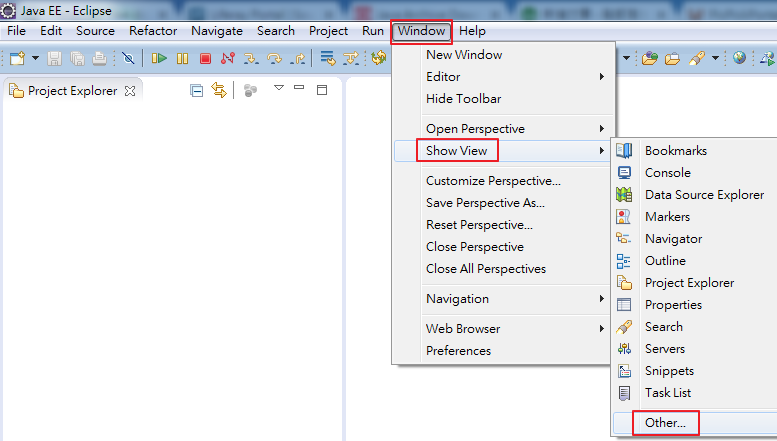This screenshot has width=777, height=441.
Task: Click the Disconnect debug icon
Action: click(228, 58)
